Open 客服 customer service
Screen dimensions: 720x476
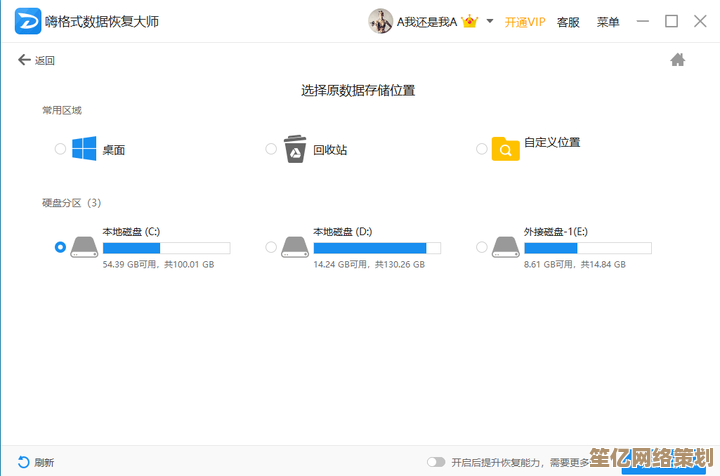click(x=567, y=21)
